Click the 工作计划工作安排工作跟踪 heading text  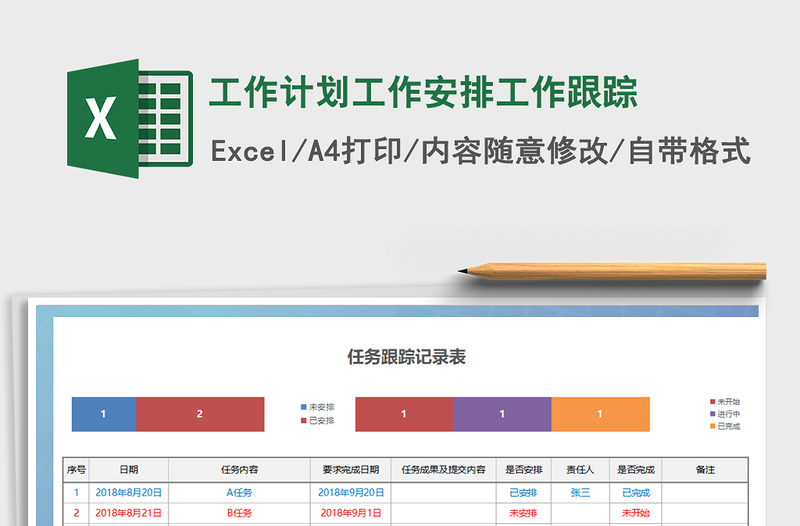tap(423, 94)
